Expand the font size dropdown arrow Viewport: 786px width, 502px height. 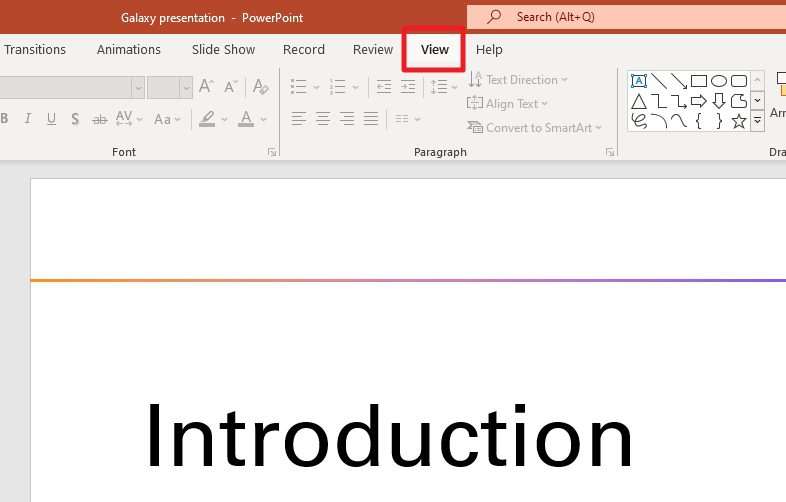186,88
